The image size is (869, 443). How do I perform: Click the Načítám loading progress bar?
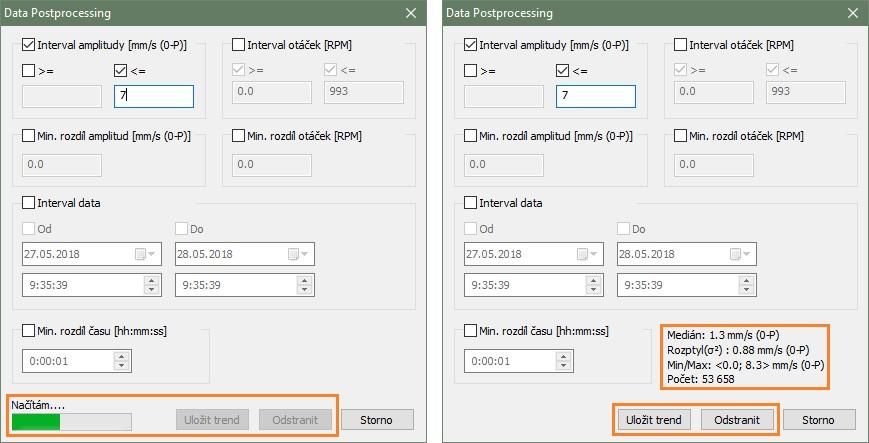(x=71, y=421)
